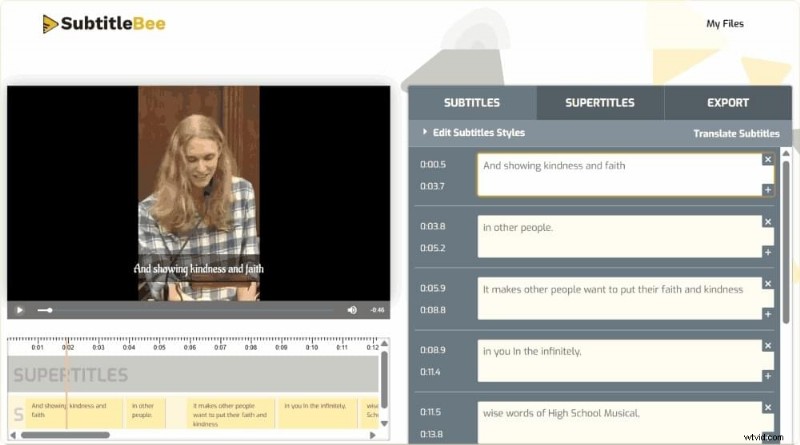800x445 pixels.
Task: Insert subtitle after "in other people." entry
Action: 768,252
